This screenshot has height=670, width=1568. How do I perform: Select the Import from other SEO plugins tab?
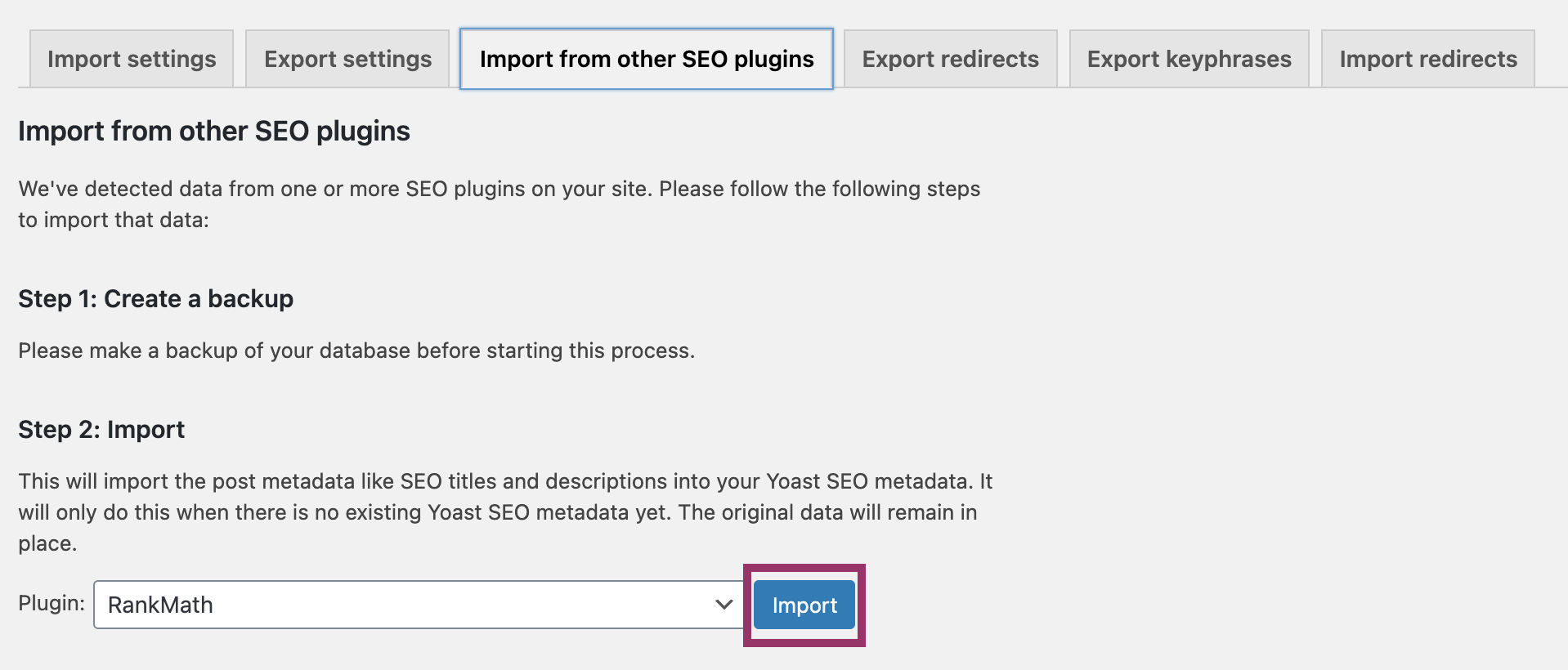tap(646, 59)
